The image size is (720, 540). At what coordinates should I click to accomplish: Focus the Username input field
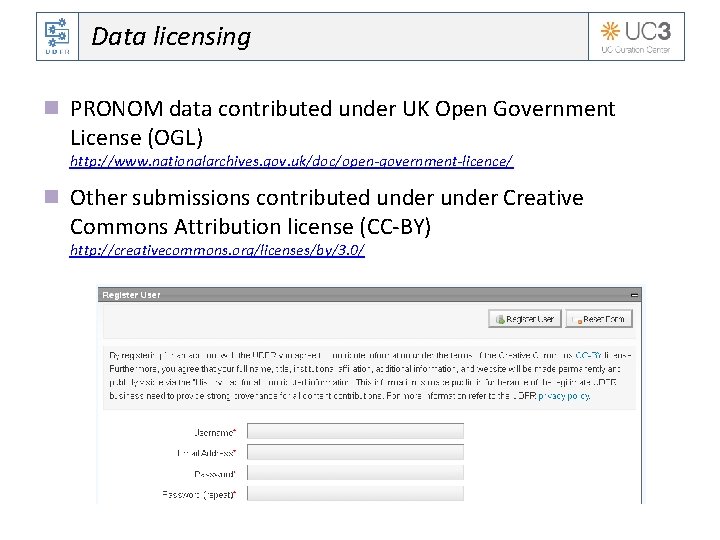pyautogui.click(x=355, y=431)
